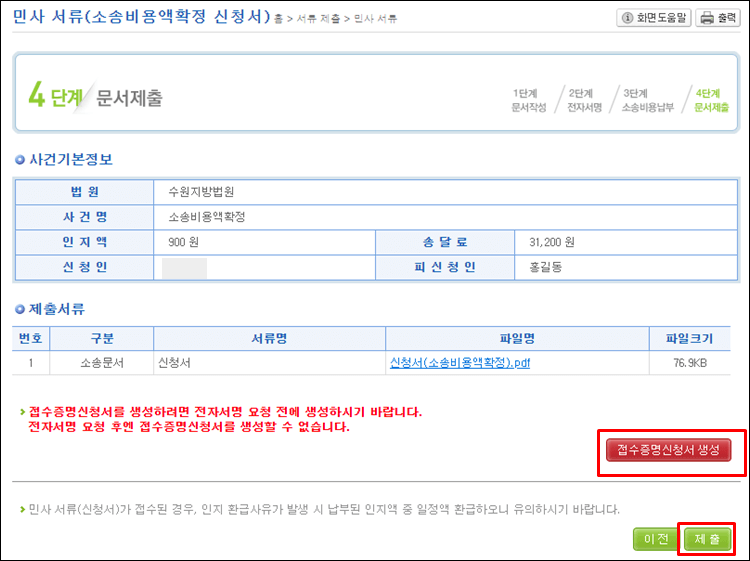Click the 소송문서 category cell
This screenshot has width=750, height=561.
tap(102, 363)
